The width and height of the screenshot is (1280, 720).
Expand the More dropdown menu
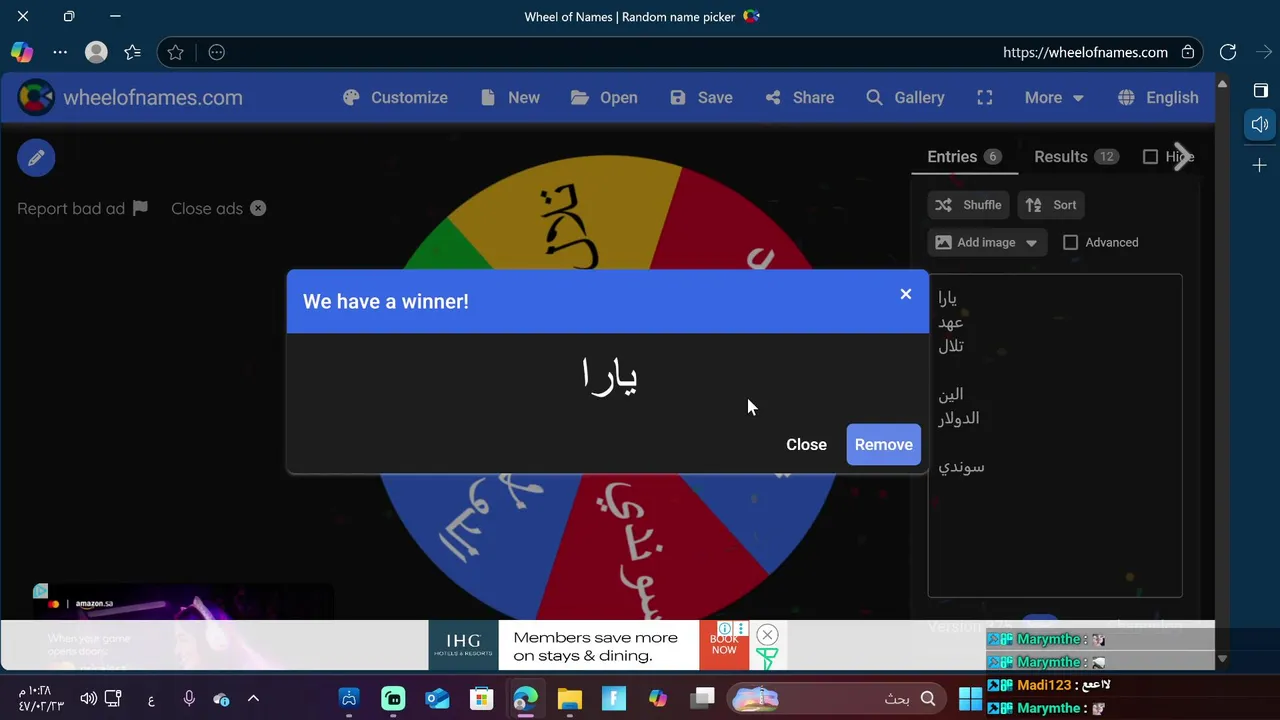tap(1054, 97)
